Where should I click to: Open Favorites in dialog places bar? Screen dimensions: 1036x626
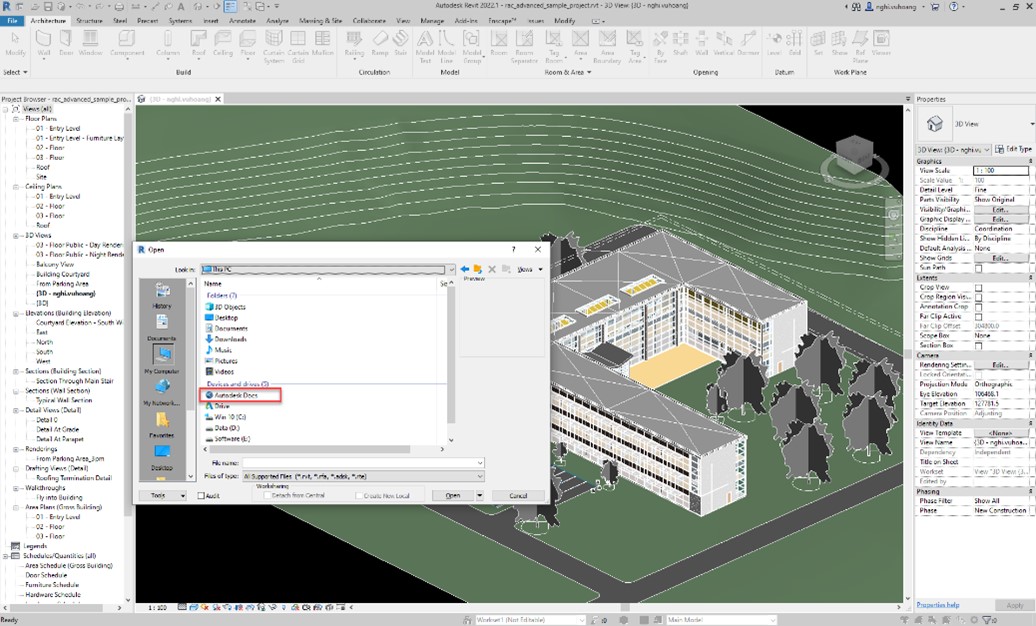point(162,425)
